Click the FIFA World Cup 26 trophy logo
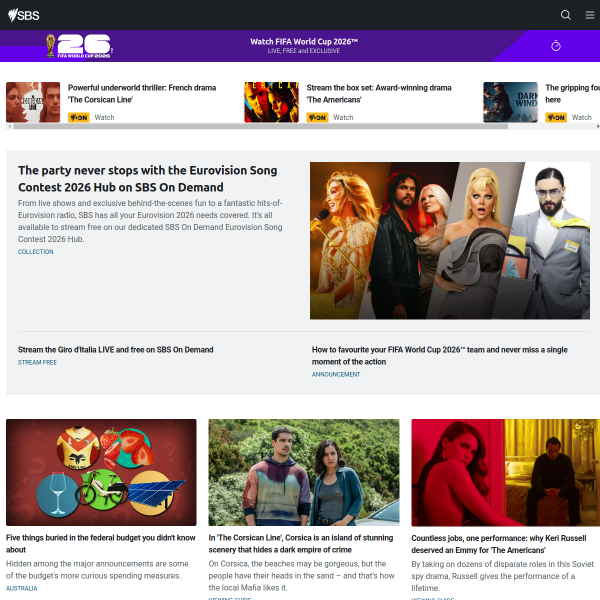Viewport: 600px width, 600px height. 79,46
